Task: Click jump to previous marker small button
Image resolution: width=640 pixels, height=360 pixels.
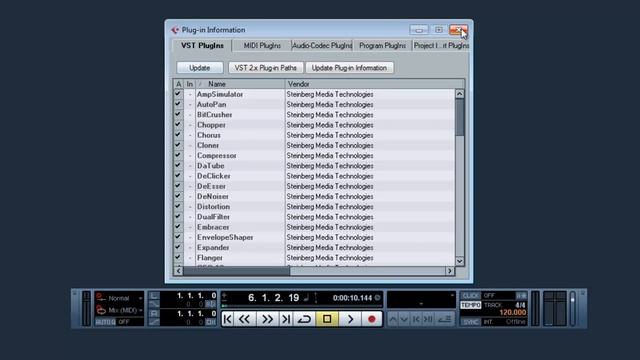Action: [416, 319]
